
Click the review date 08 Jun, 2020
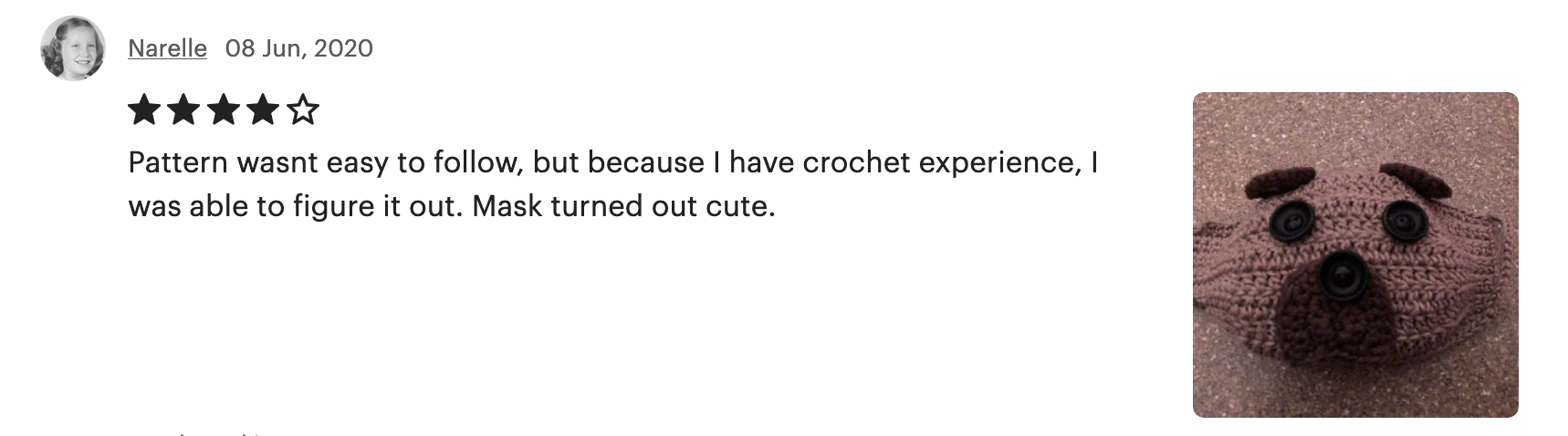point(299,47)
